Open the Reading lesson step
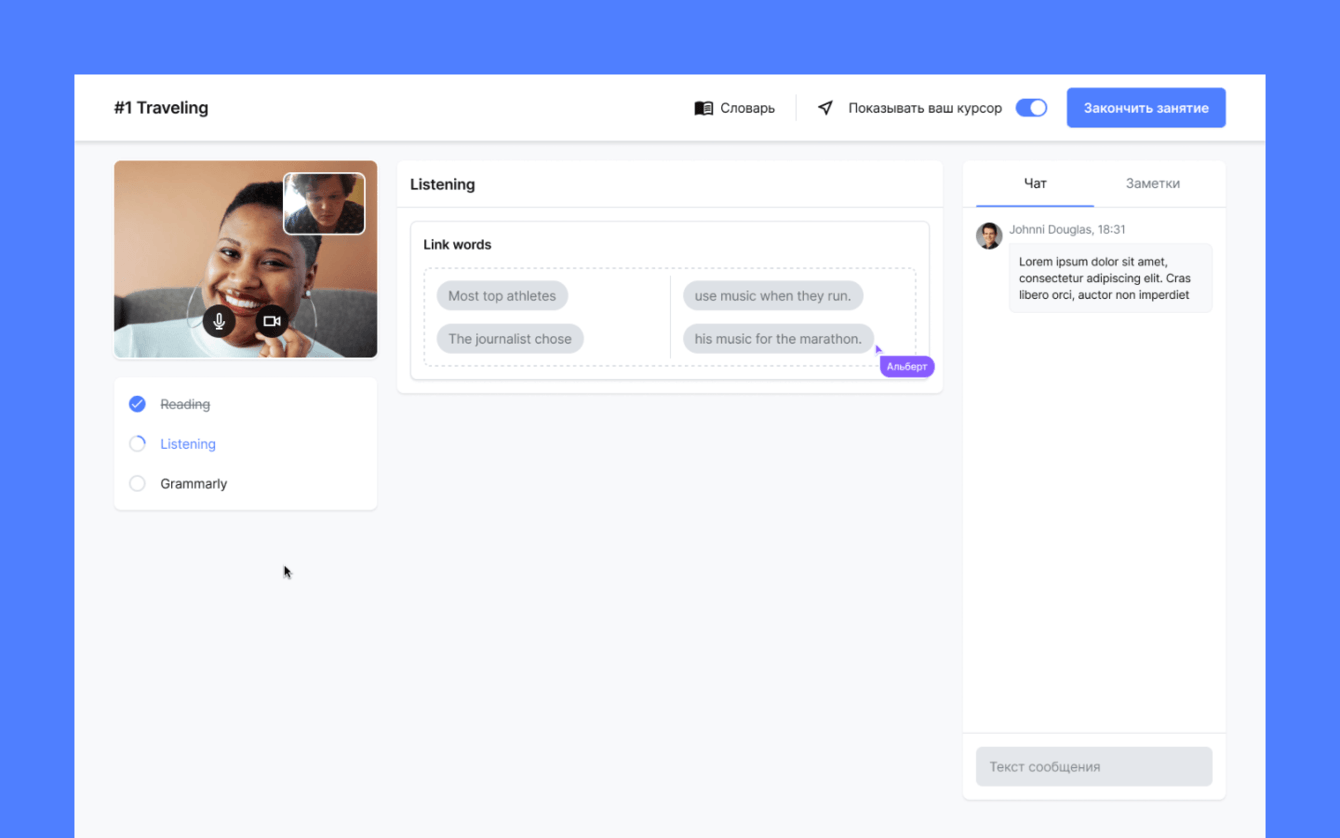The image size is (1340, 838). click(185, 405)
